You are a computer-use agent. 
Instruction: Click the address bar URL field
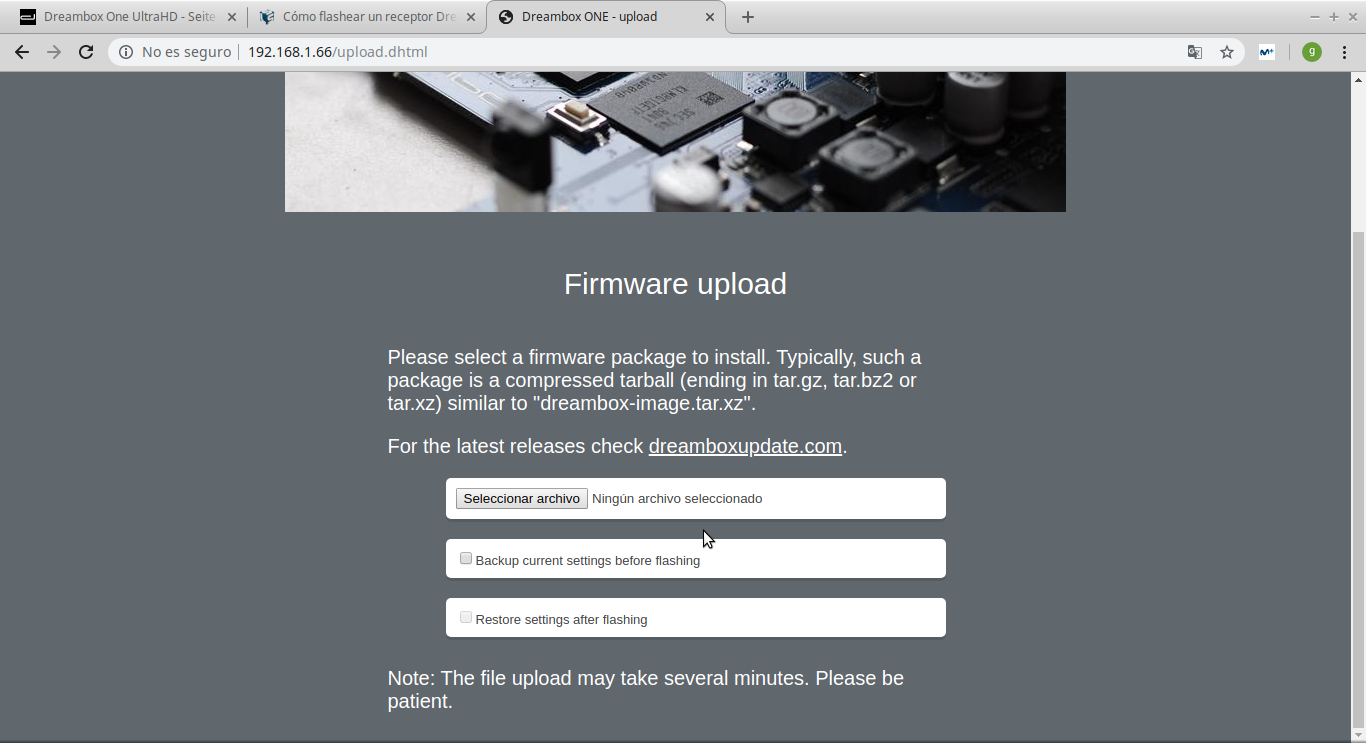pyautogui.click(x=650, y=52)
